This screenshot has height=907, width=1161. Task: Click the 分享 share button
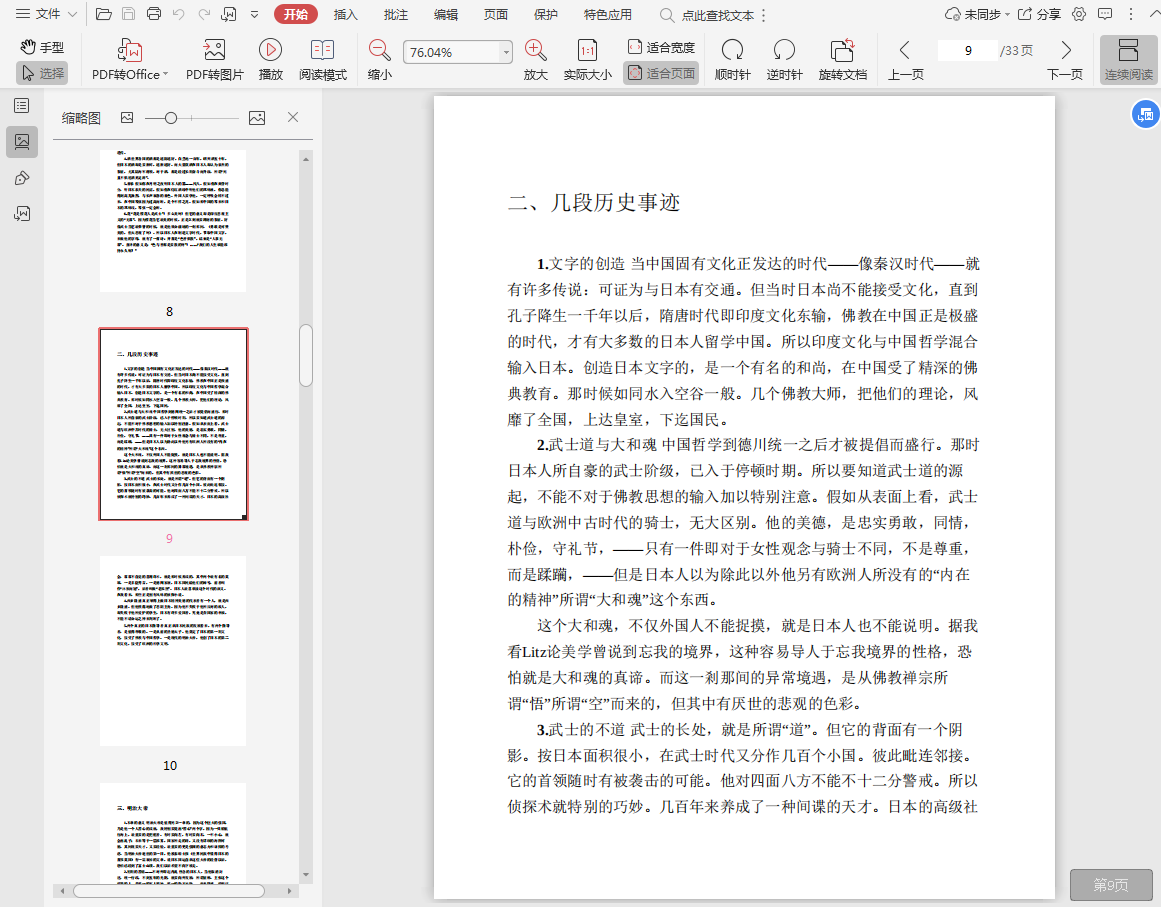(1040, 14)
